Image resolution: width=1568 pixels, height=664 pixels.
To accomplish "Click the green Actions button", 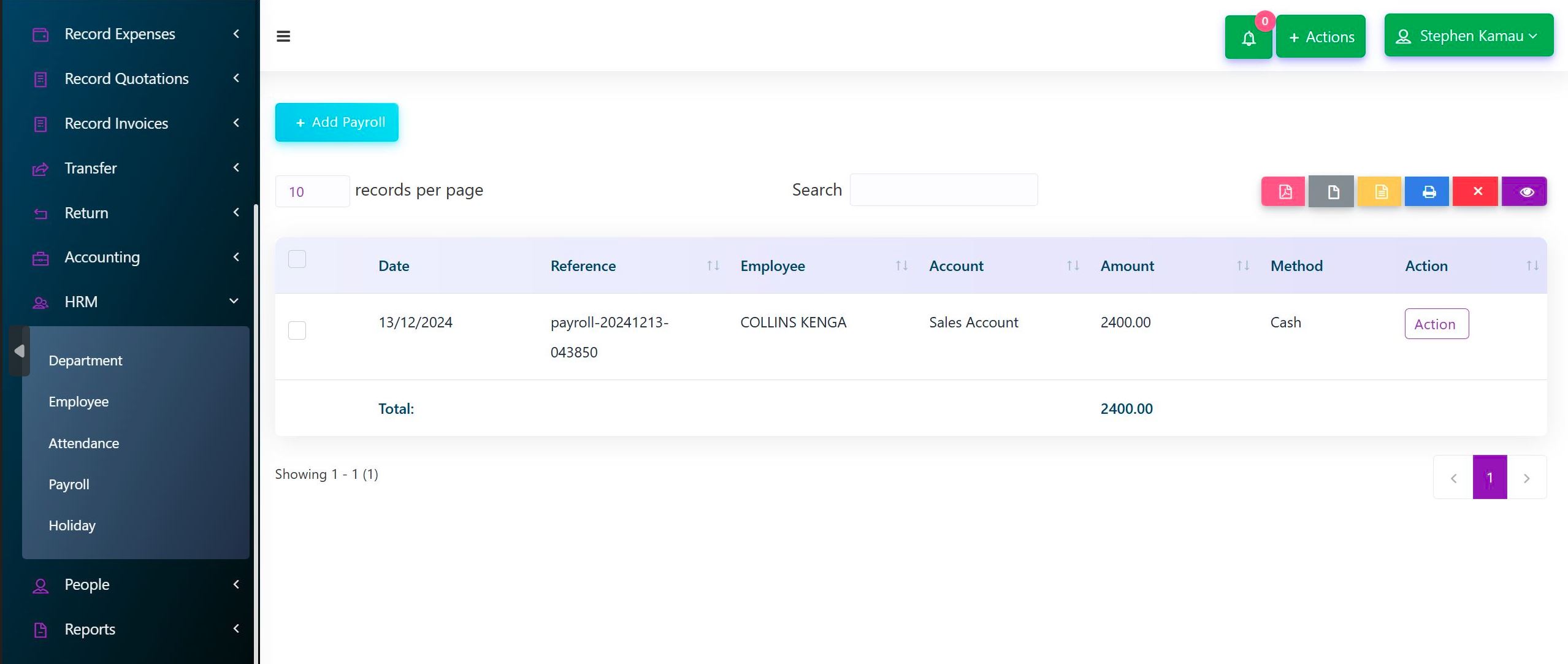I will [x=1321, y=37].
